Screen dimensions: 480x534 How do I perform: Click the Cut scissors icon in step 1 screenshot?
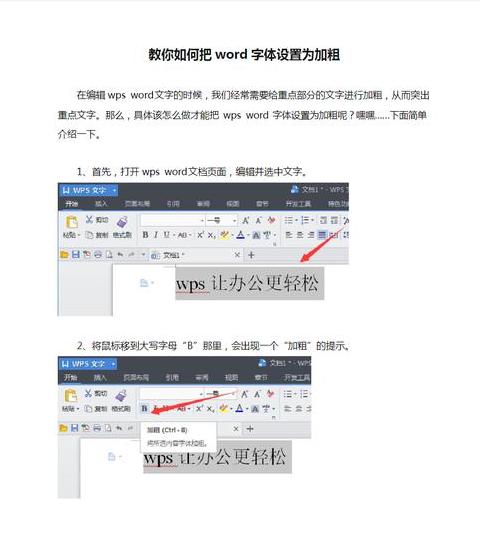(x=89, y=220)
